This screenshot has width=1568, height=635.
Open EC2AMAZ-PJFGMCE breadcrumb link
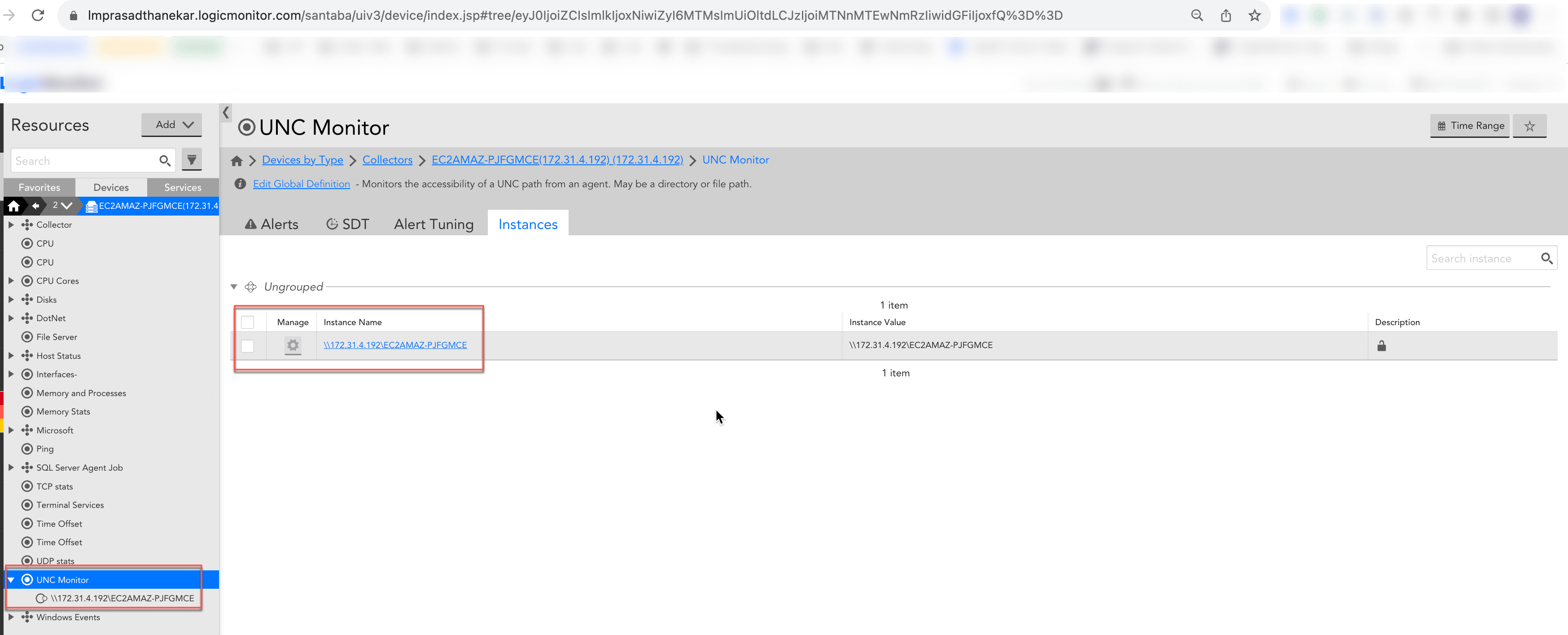pos(557,160)
